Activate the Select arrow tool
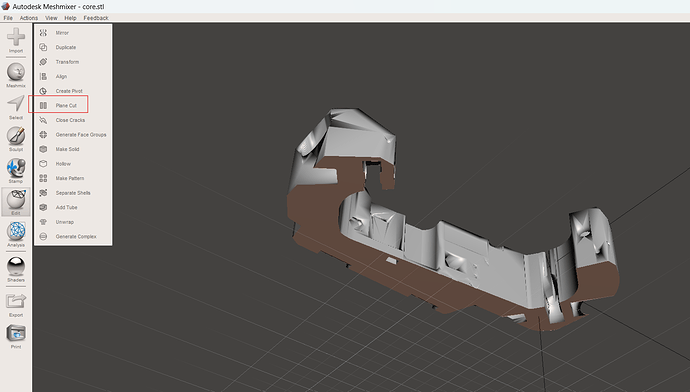The height and width of the screenshot is (392, 690). pos(16,104)
